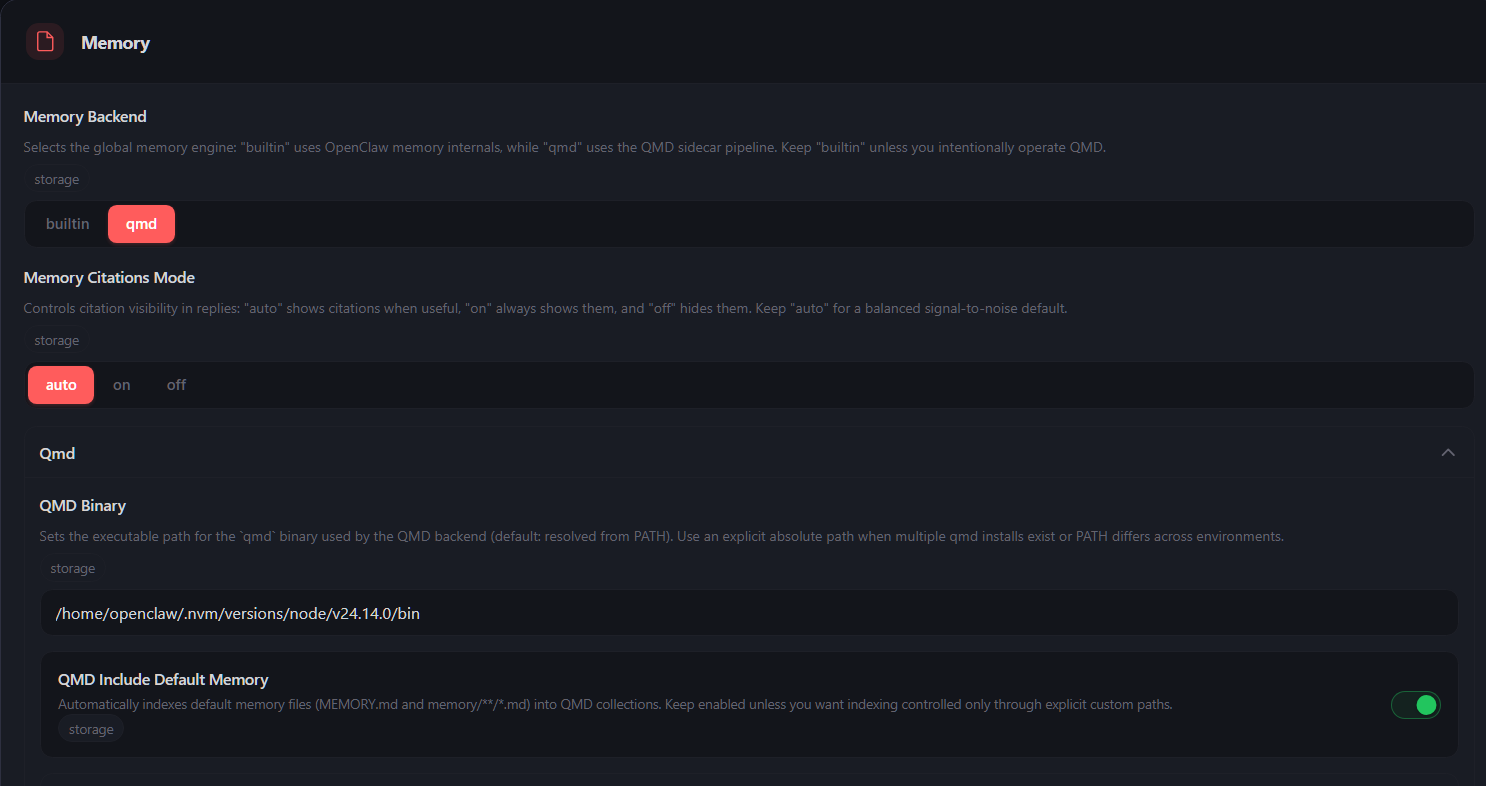Collapse the Qmd section with chevron
This screenshot has height=786, width=1486.
[1447, 453]
